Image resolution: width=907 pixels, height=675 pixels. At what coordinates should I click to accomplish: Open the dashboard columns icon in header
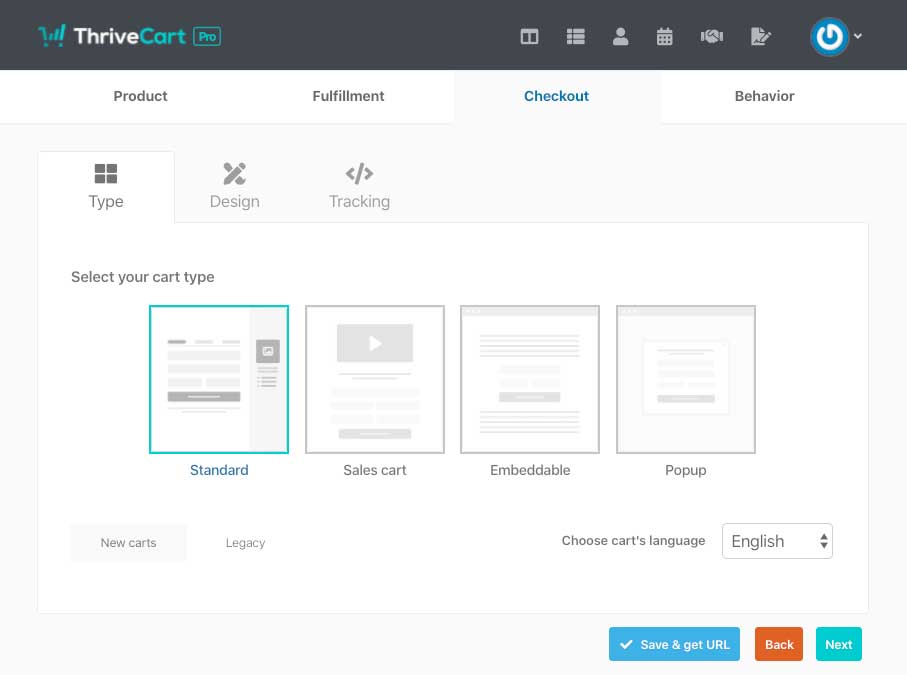[x=529, y=34]
